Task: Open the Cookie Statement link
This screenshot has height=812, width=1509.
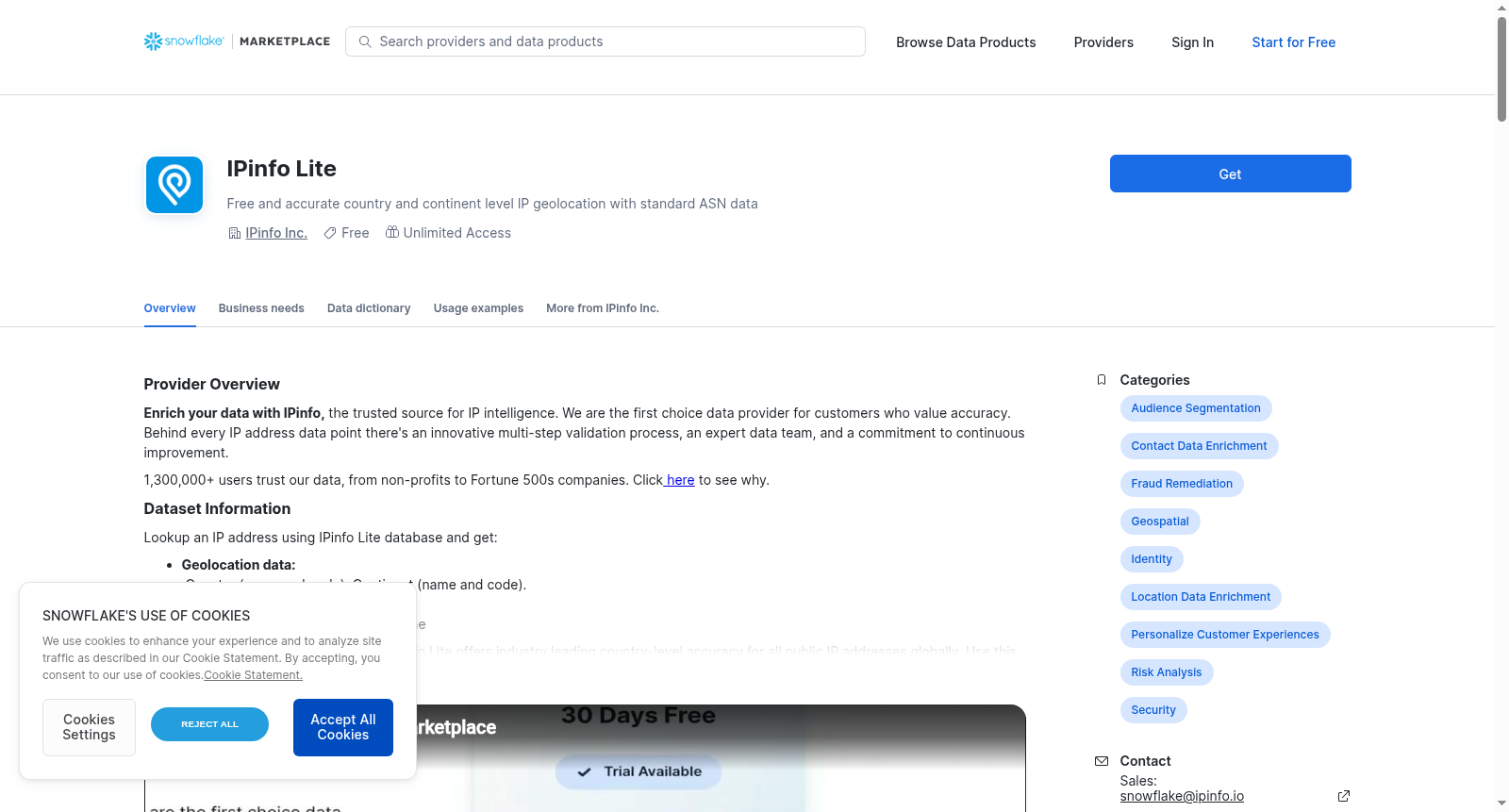Action: point(253,675)
